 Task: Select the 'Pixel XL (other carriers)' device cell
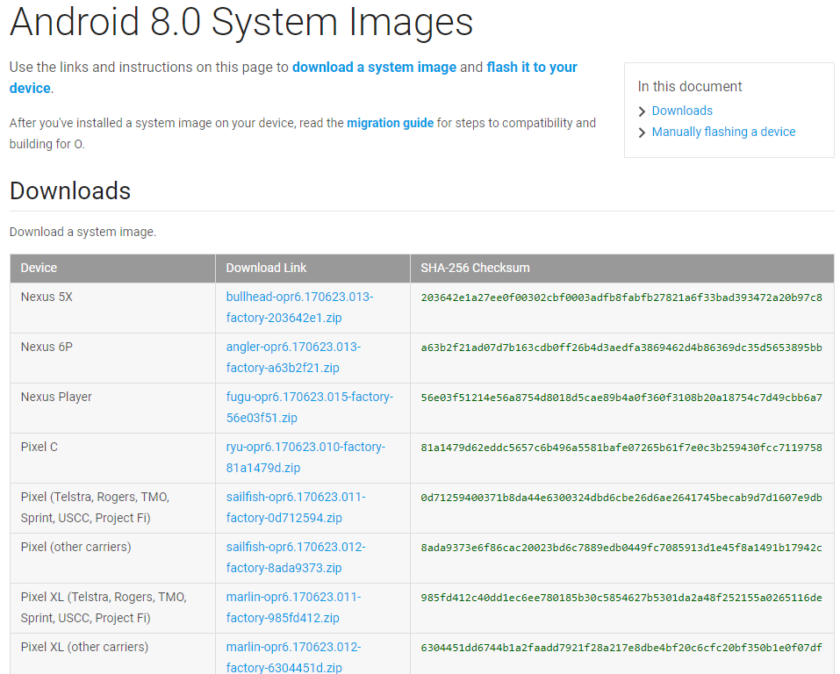[x=112, y=655]
